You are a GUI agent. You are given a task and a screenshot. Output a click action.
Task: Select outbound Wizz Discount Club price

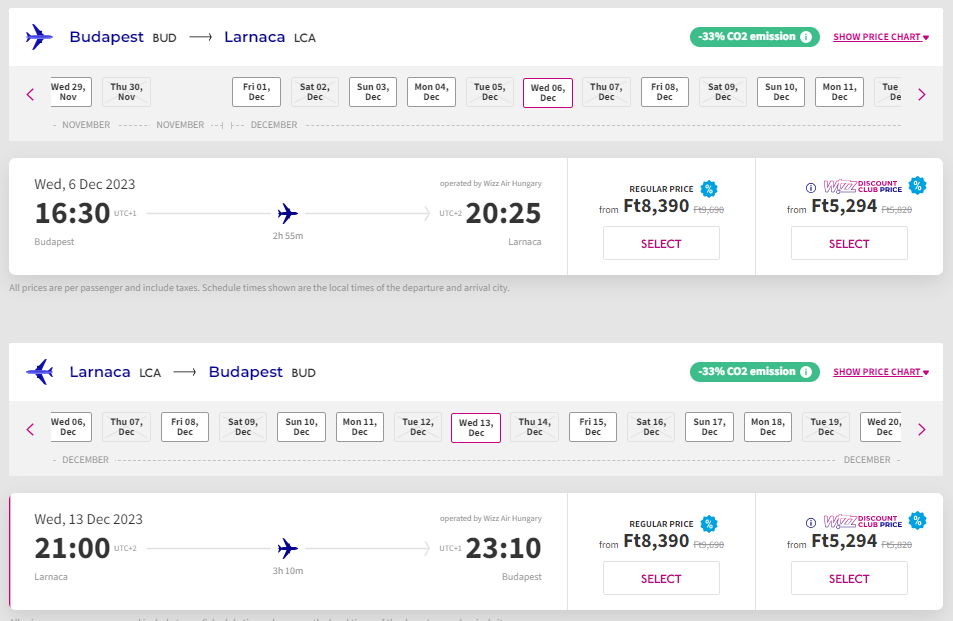pyautogui.click(x=849, y=244)
